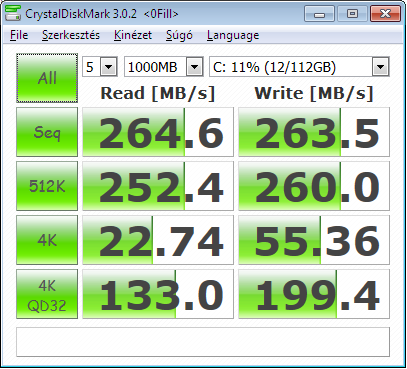Close the CrystalDiskMark window

click(385, 14)
